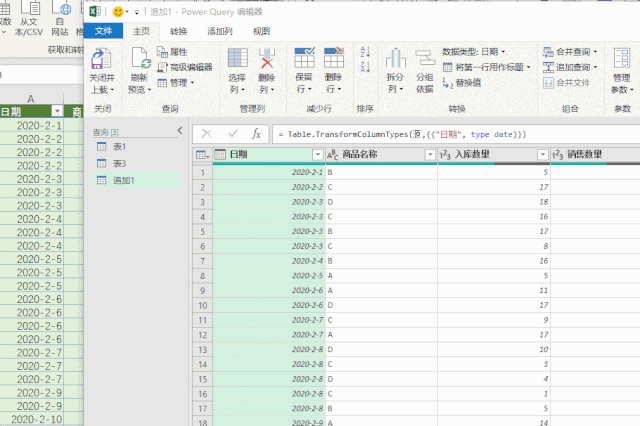
Task: Click the 拆分列 split column icon
Action: click(396, 58)
